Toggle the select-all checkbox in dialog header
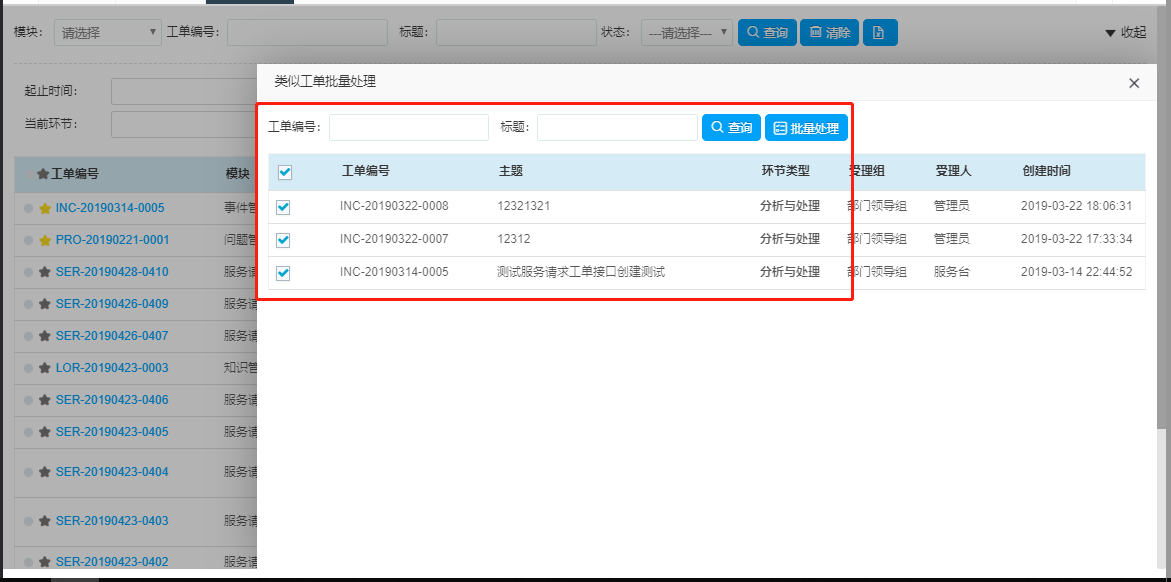The height and width of the screenshot is (582, 1171). pyautogui.click(x=285, y=173)
